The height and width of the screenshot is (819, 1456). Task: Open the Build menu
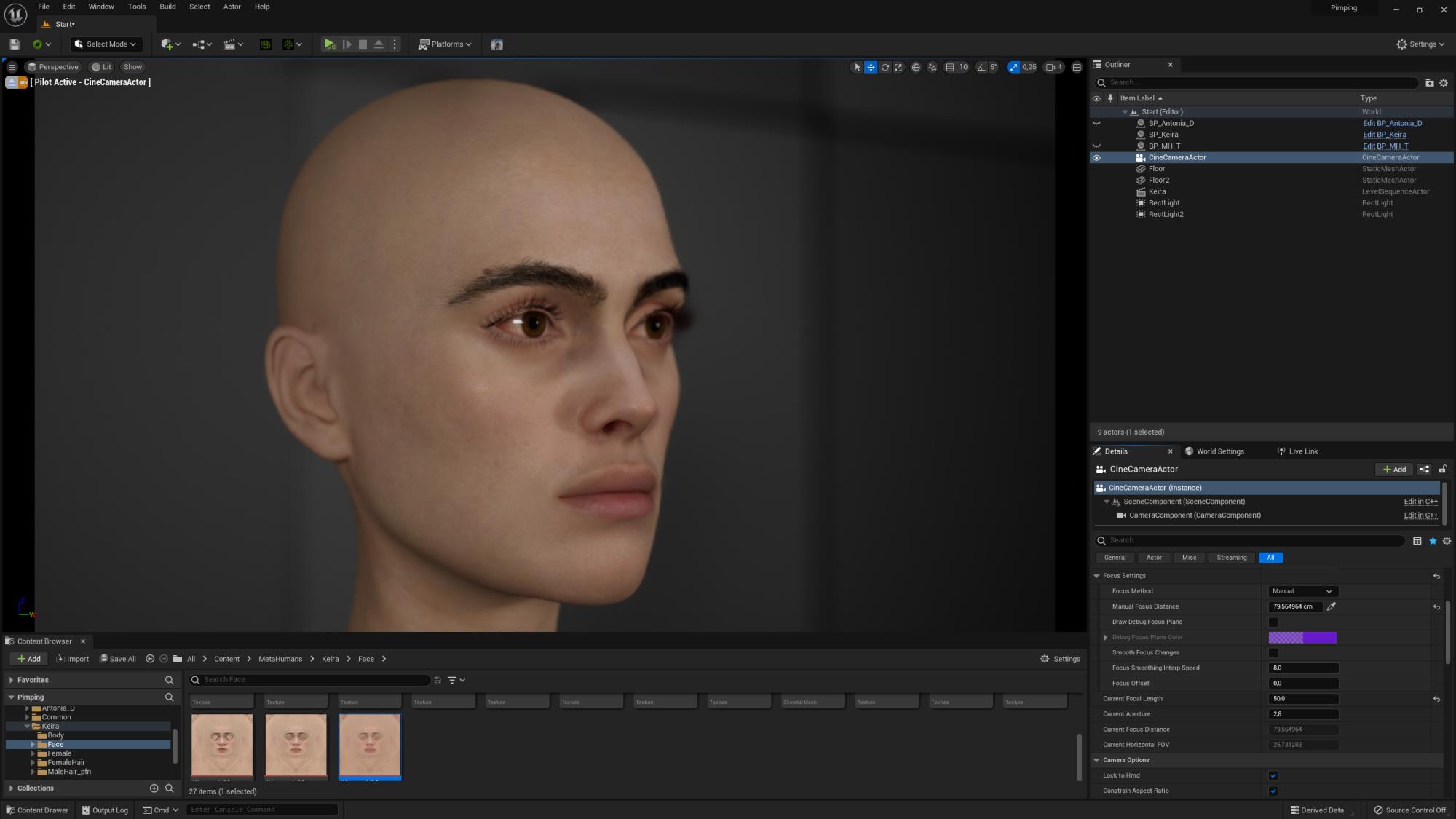click(167, 7)
